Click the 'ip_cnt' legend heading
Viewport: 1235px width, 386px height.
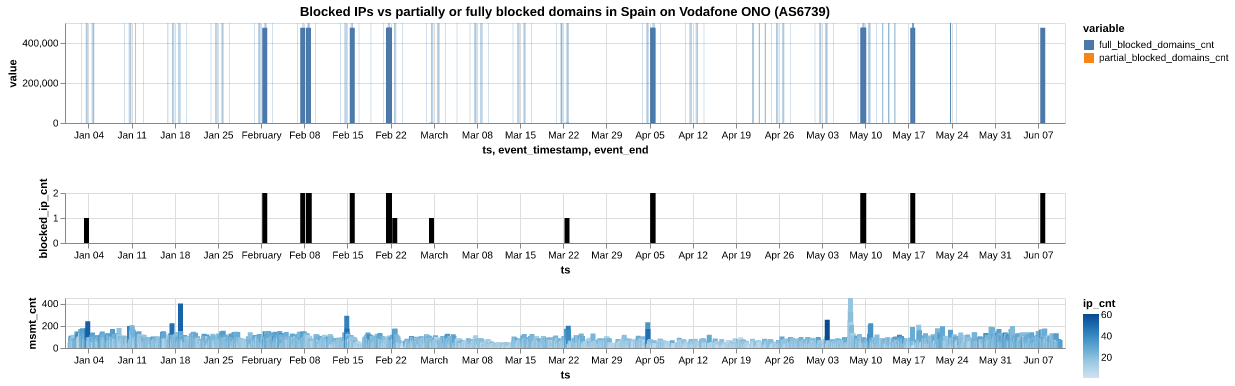(1100, 302)
